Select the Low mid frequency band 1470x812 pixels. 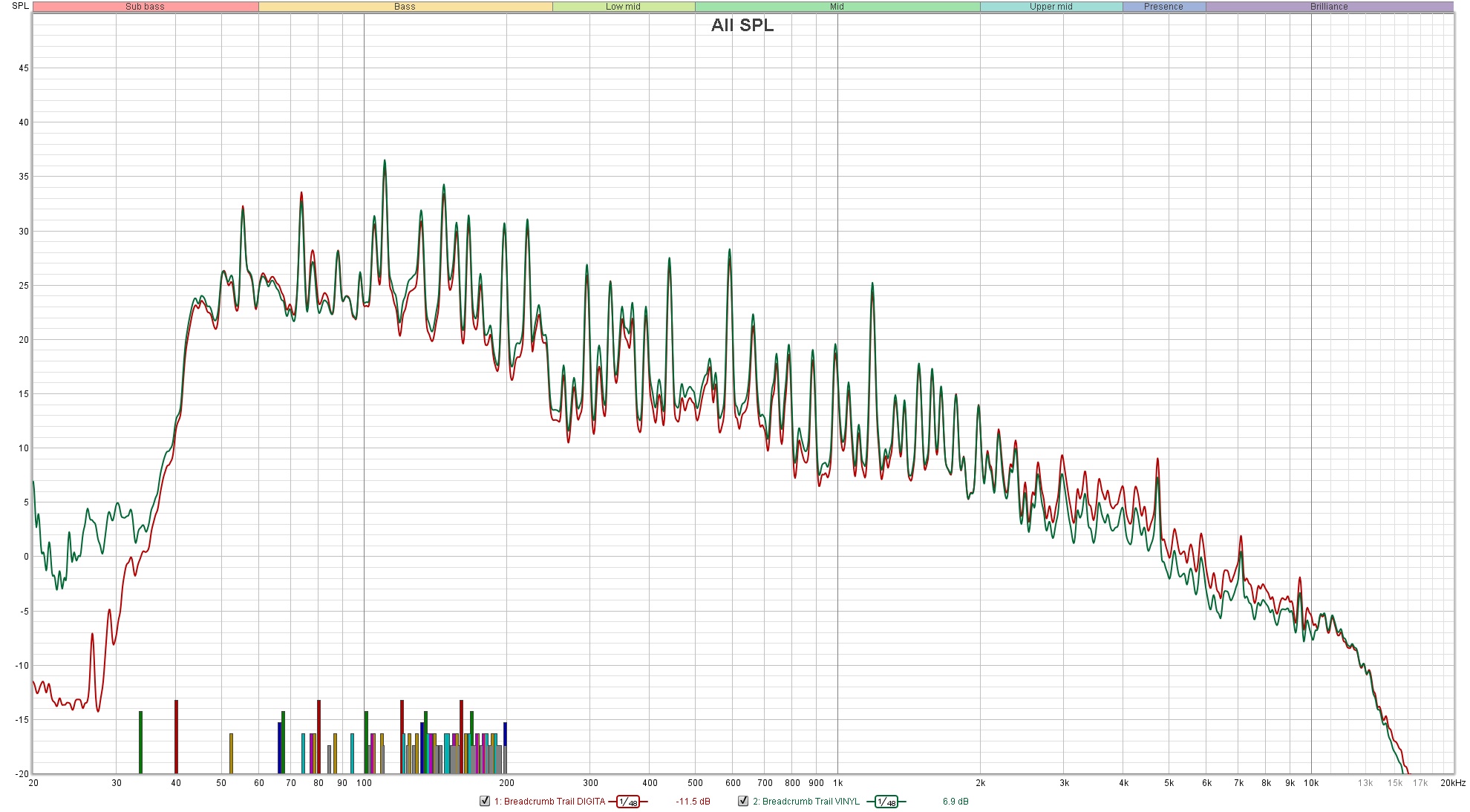(x=623, y=7)
